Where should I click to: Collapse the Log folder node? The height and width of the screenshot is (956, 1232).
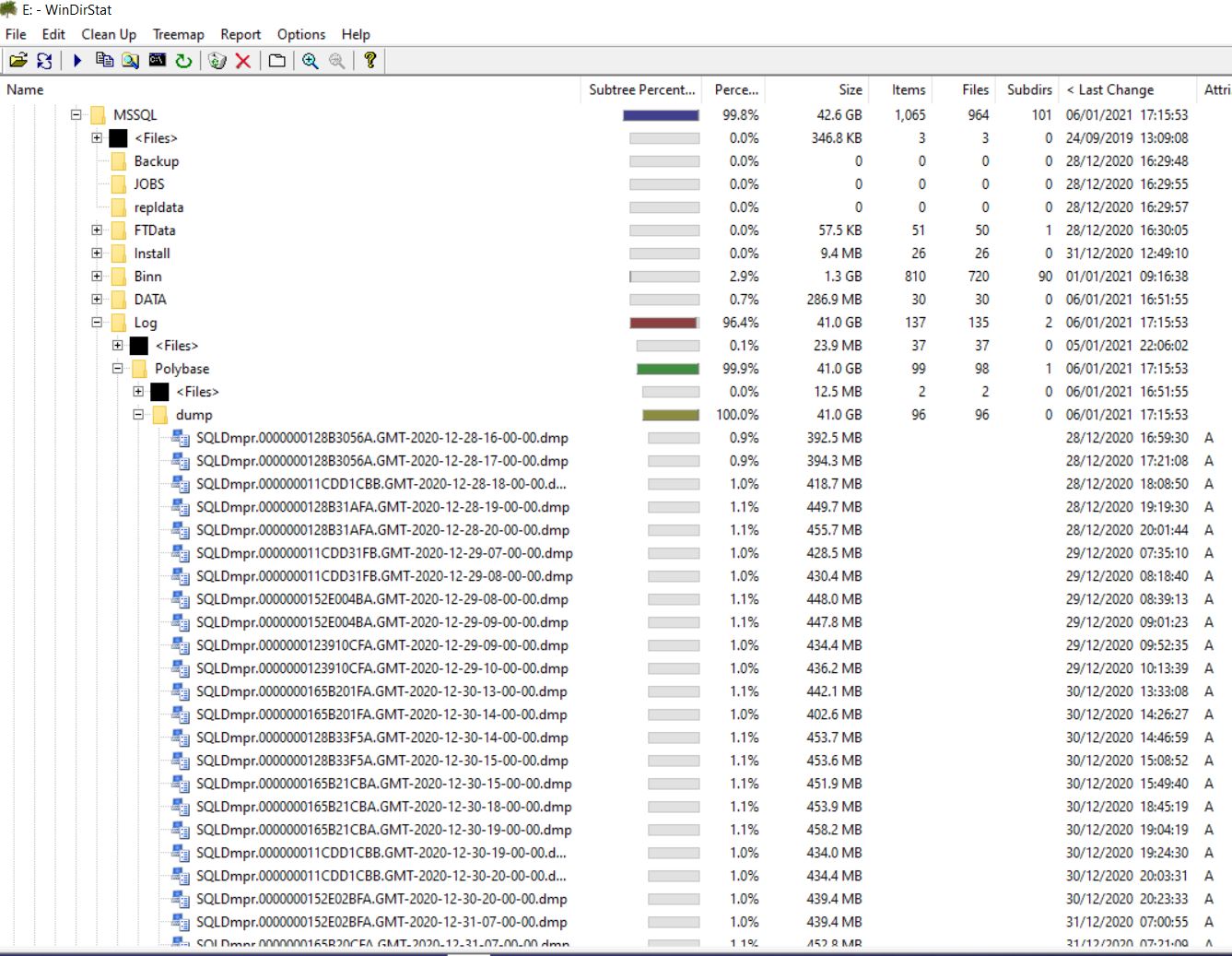click(97, 323)
